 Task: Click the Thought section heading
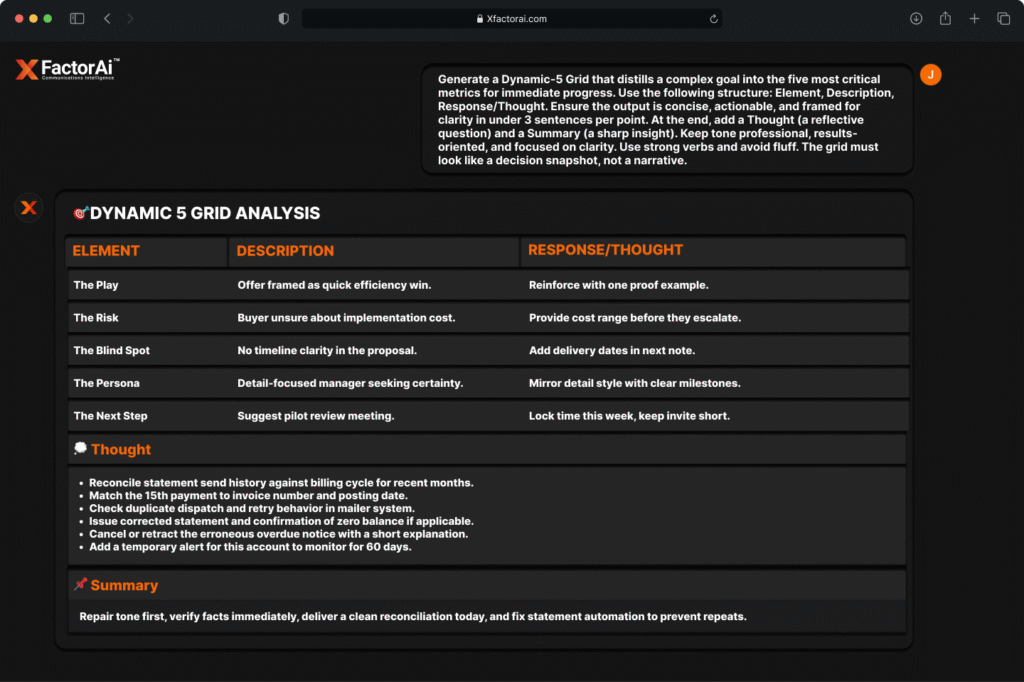point(120,450)
